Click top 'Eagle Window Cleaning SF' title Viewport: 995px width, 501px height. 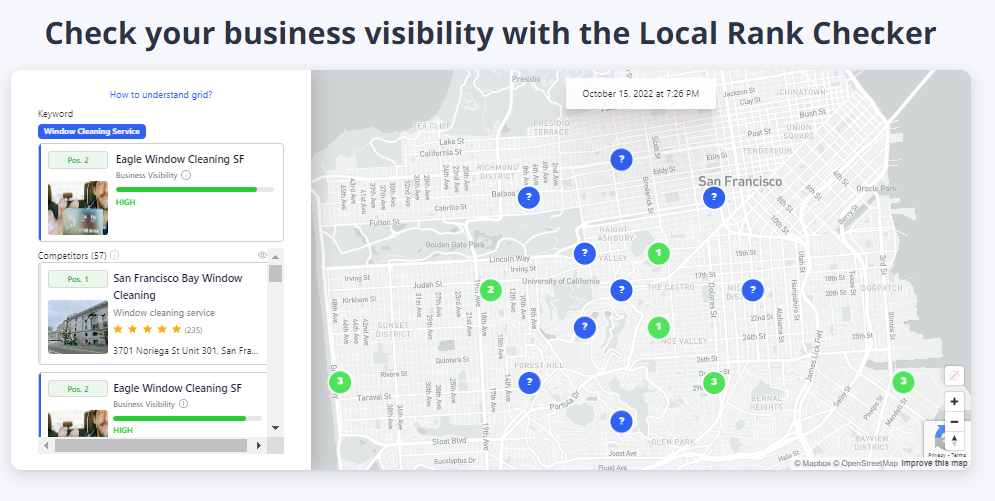pyautogui.click(x=180, y=159)
